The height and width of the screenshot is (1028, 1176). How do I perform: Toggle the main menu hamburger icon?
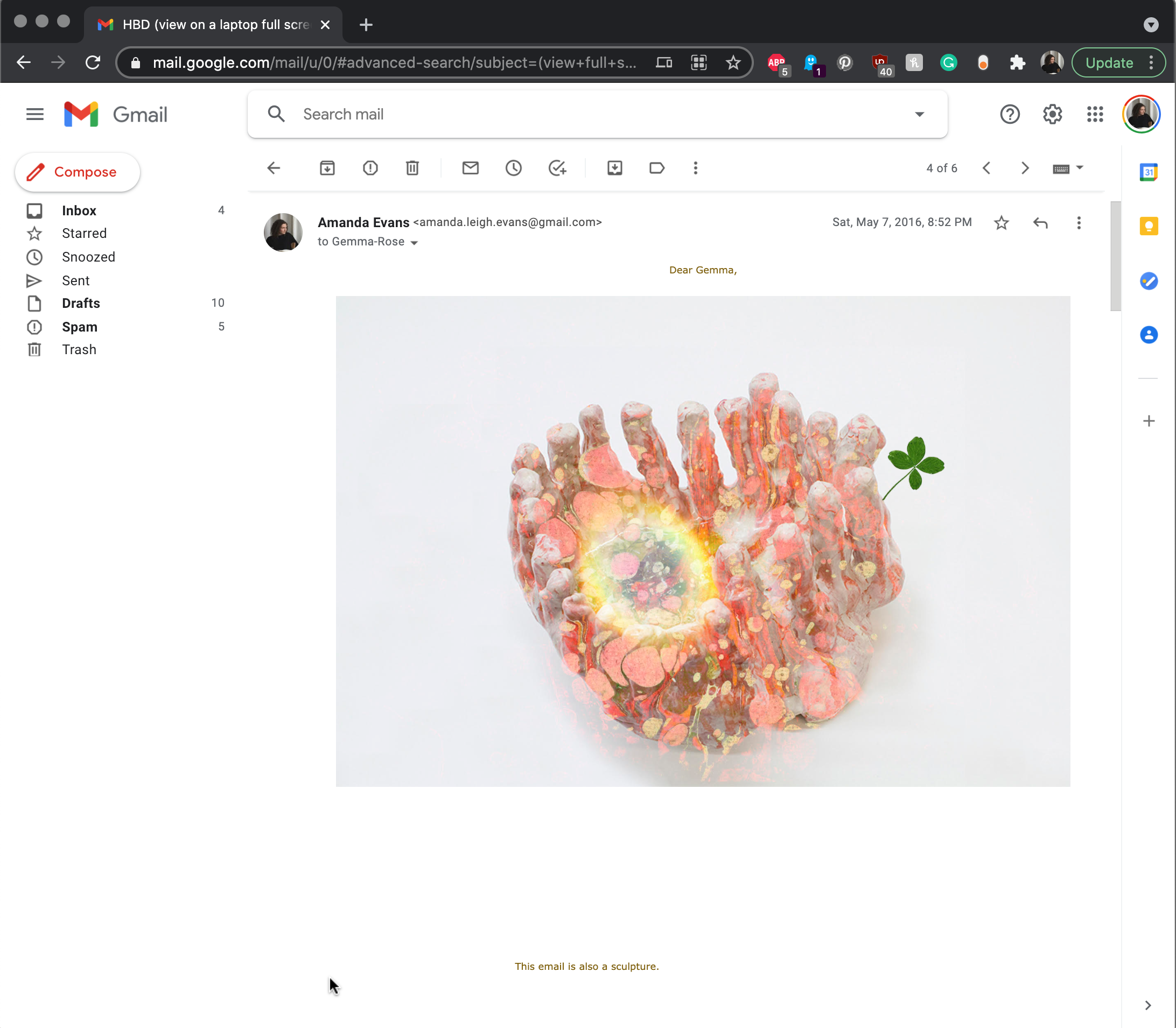pyautogui.click(x=34, y=114)
